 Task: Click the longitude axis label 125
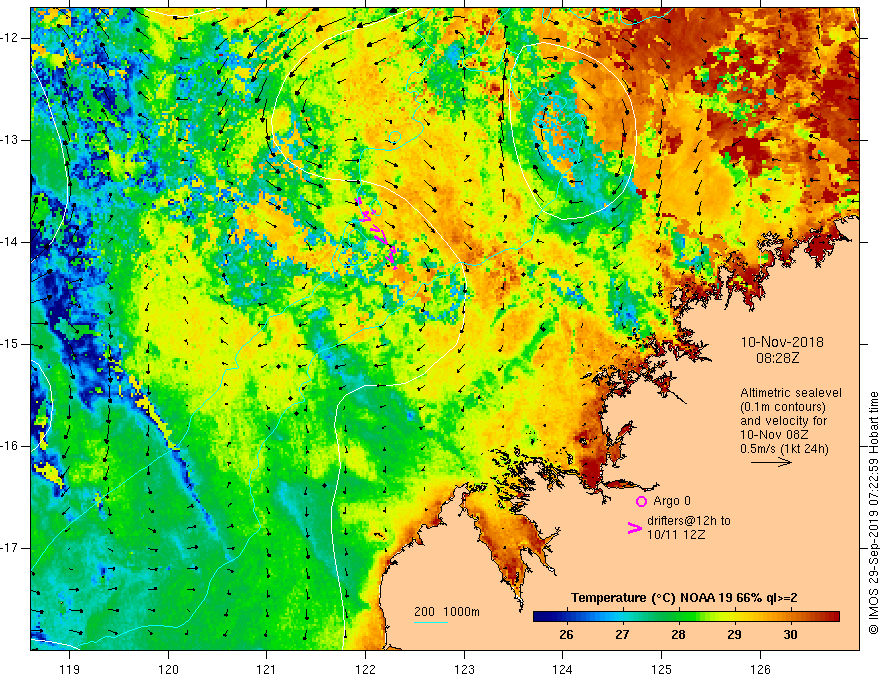(x=662, y=669)
